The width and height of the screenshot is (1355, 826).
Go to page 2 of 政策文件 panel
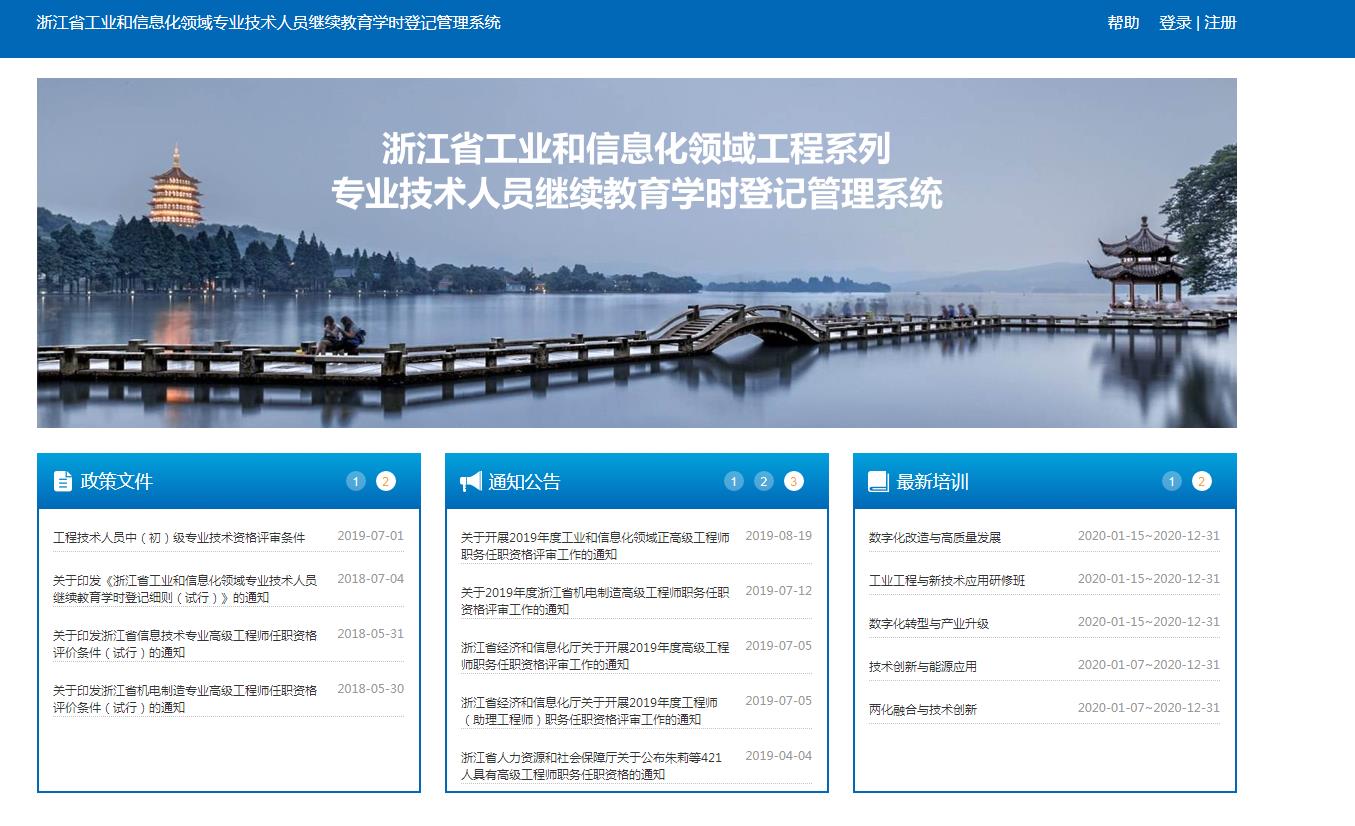pos(386,481)
